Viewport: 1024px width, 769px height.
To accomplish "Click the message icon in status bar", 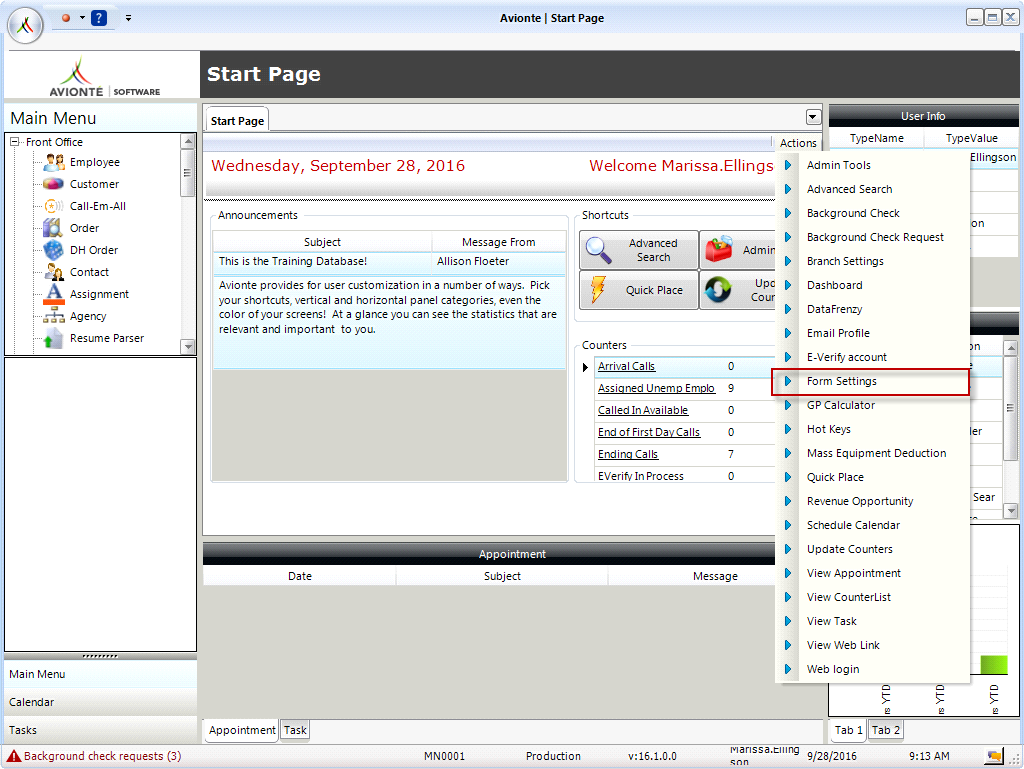I will [994, 756].
